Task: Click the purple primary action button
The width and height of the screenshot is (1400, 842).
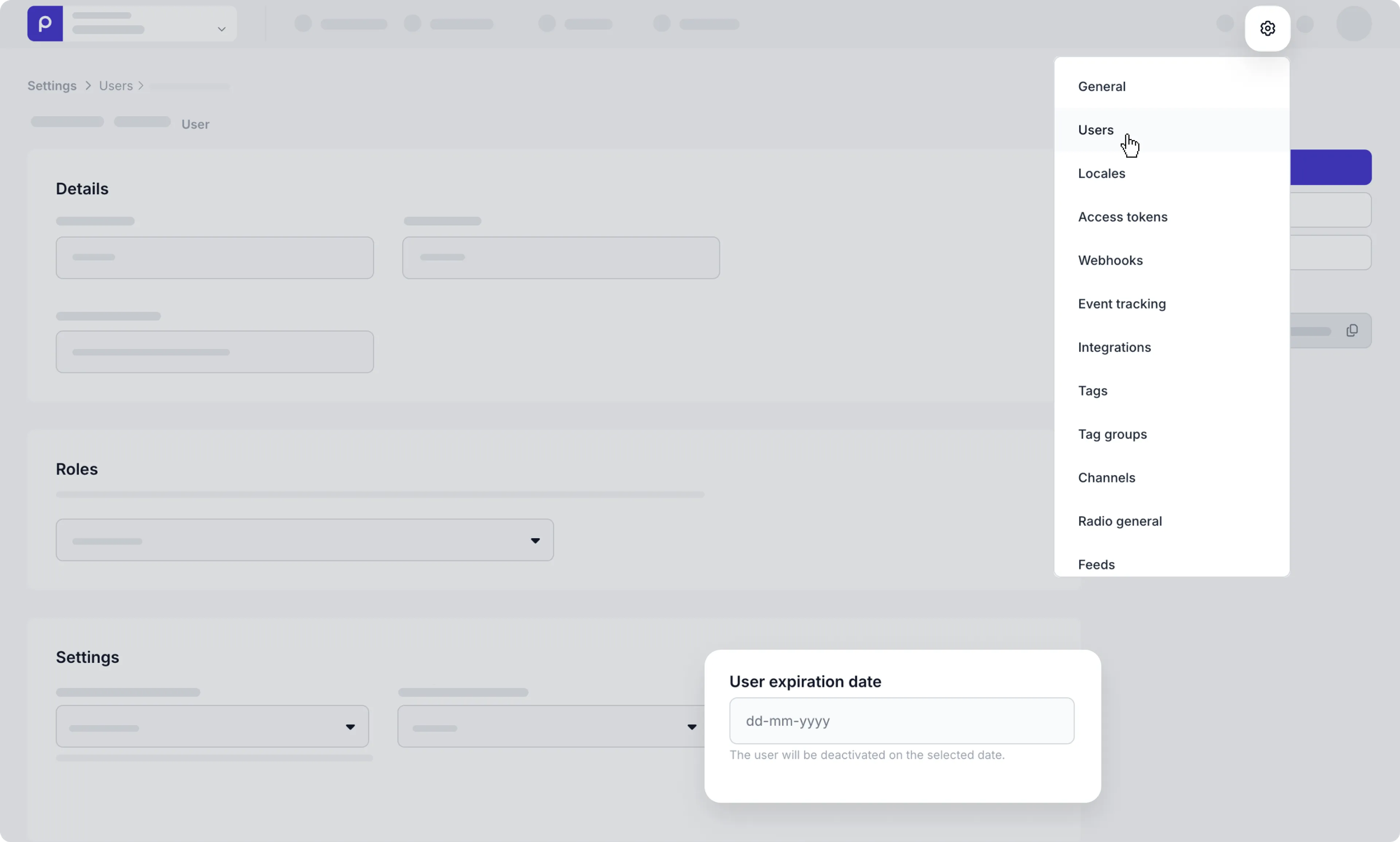Action: click(1330, 167)
